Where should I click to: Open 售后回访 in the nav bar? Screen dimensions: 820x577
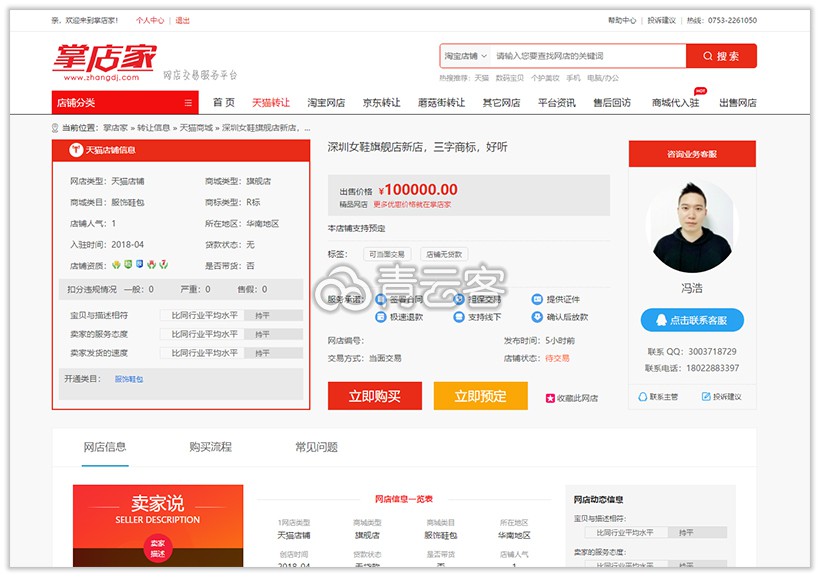coord(612,103)
